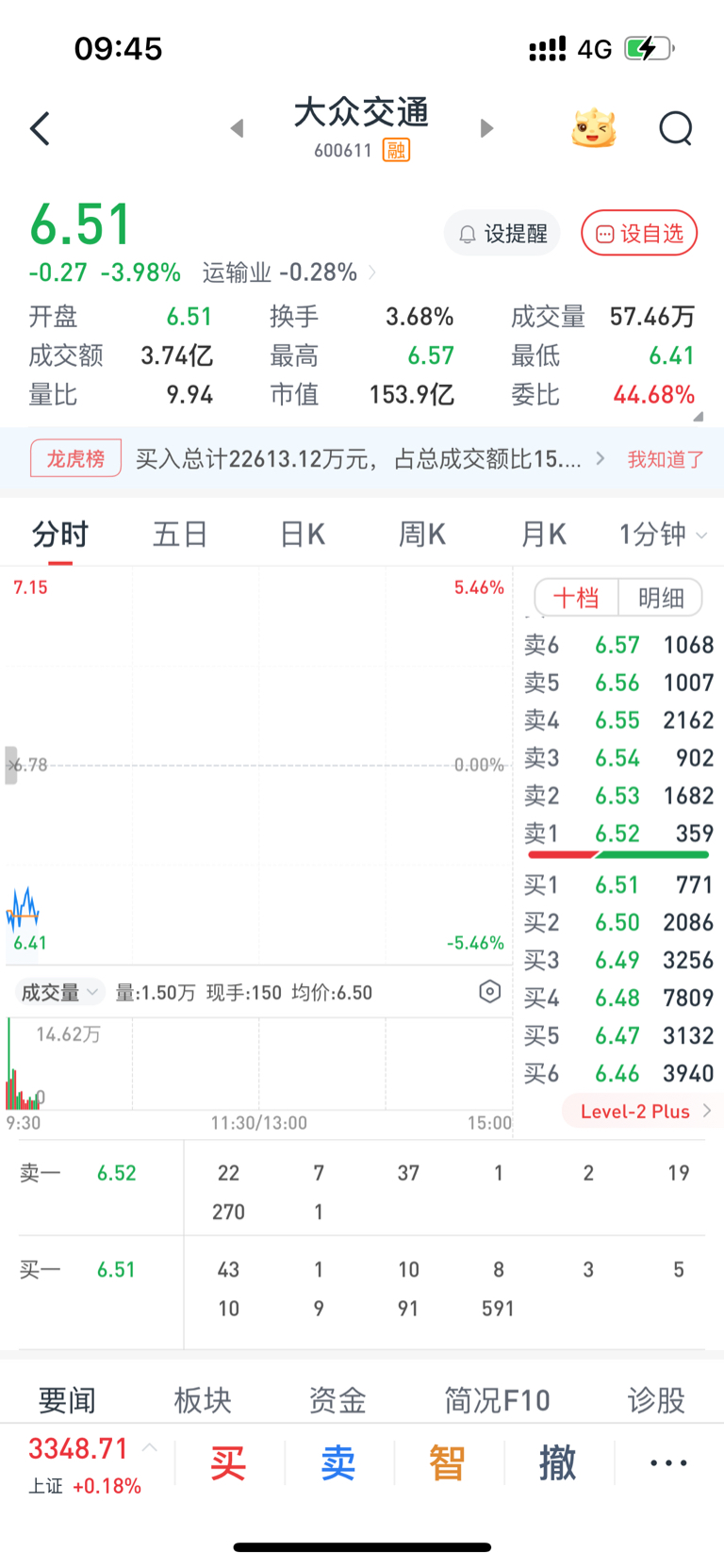Screen dimensions: 724x1568
Task: Select the 分时 chart tab
Action: [x=60, y=535]
